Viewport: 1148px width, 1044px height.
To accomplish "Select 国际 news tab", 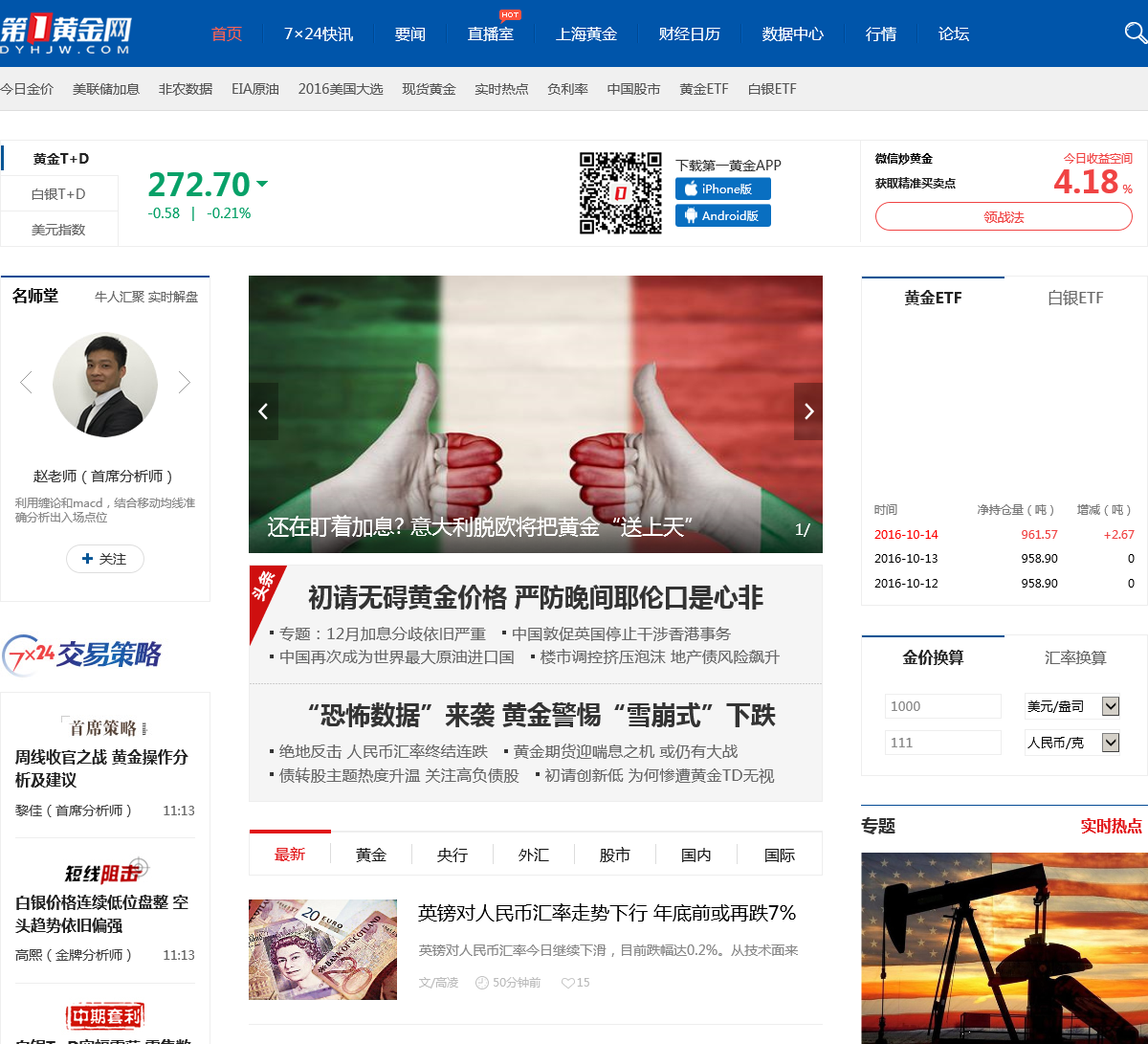I will click(780, 855).
